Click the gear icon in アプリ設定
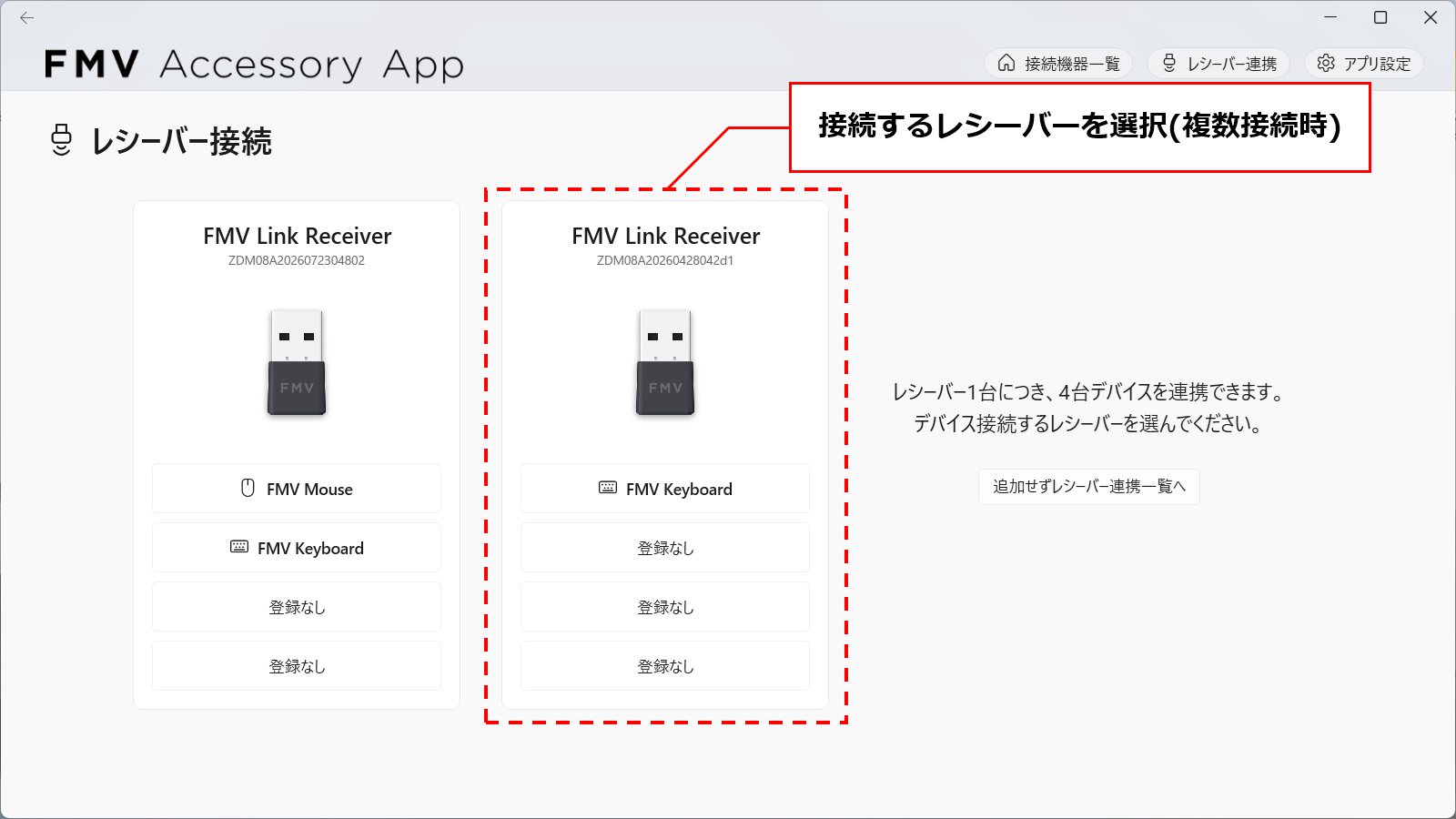 coord(1326,63)
